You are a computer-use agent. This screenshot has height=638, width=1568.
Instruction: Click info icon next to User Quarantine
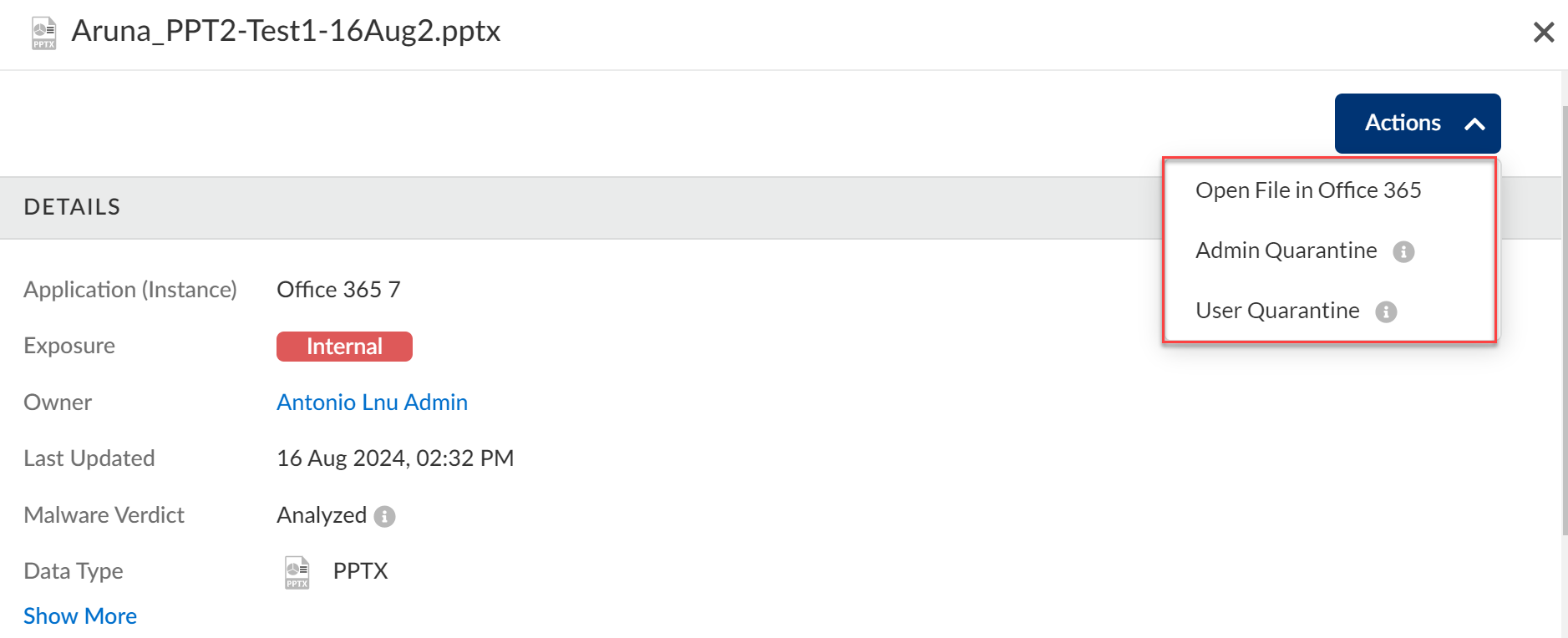(x=1386, y=311)
